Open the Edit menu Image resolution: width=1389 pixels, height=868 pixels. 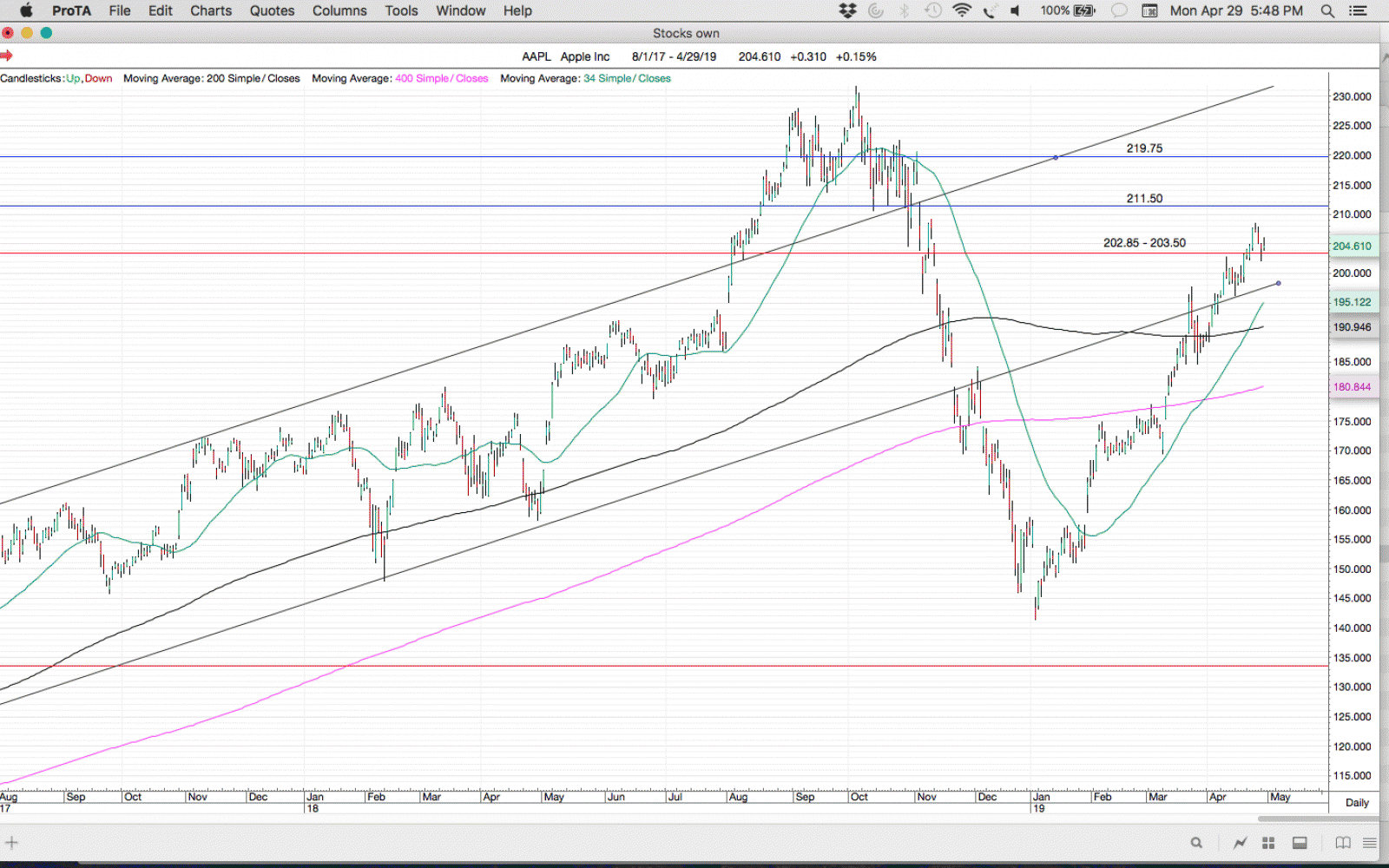pyautogui.click(x=161, y=10)
